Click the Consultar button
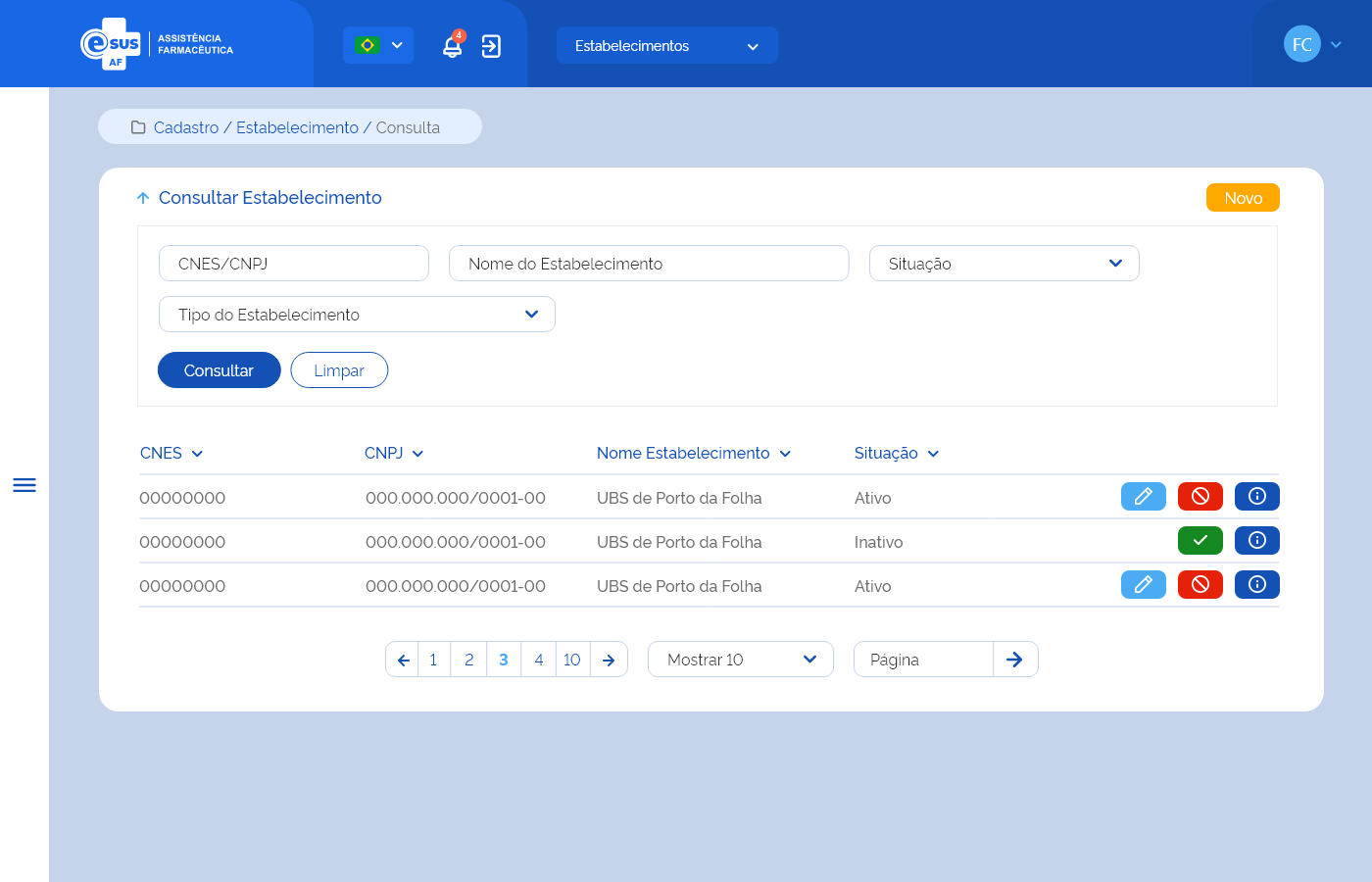The image size is (1372, 882). point(220,370)
